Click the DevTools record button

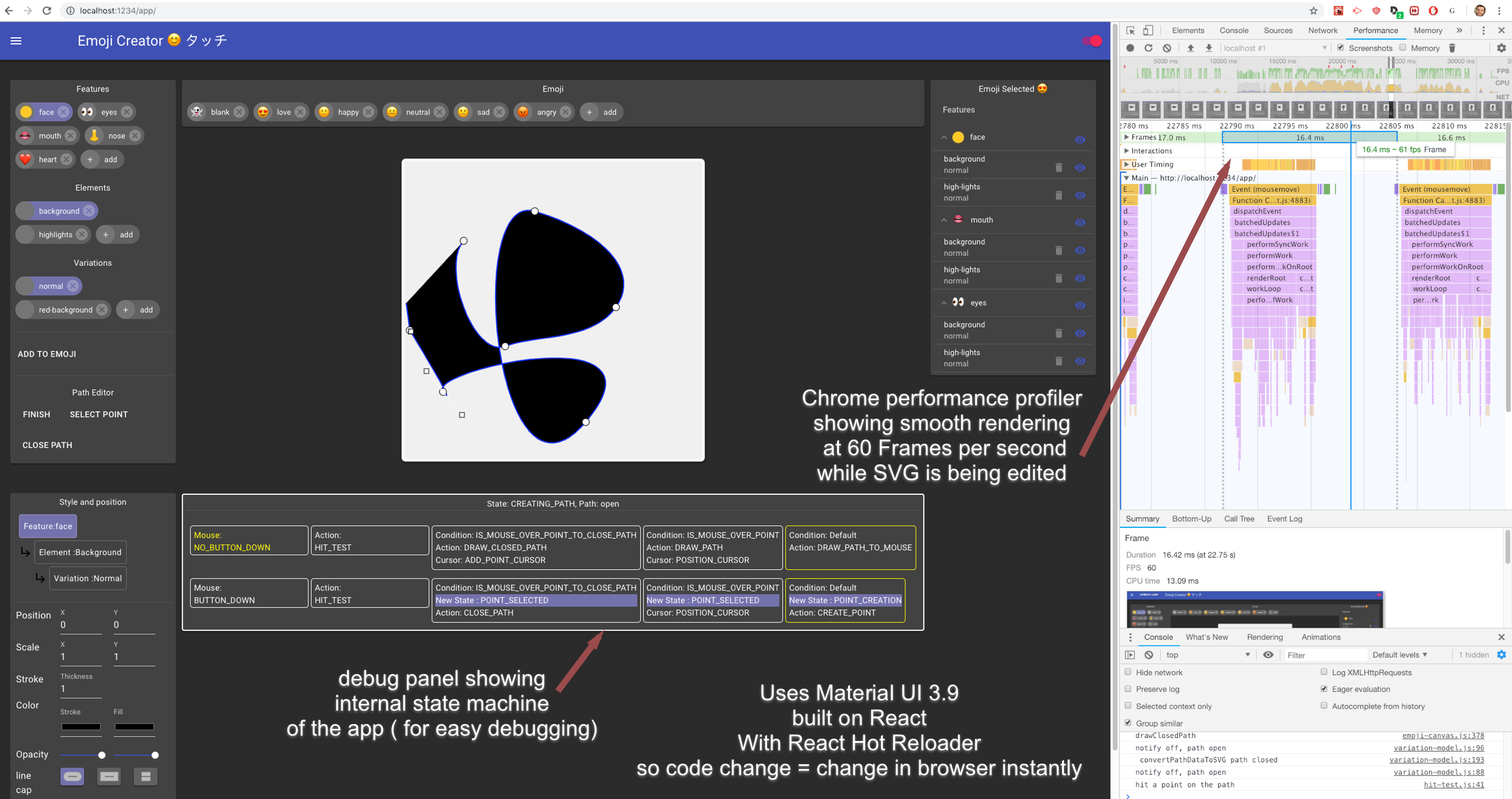click(1130, 48)
